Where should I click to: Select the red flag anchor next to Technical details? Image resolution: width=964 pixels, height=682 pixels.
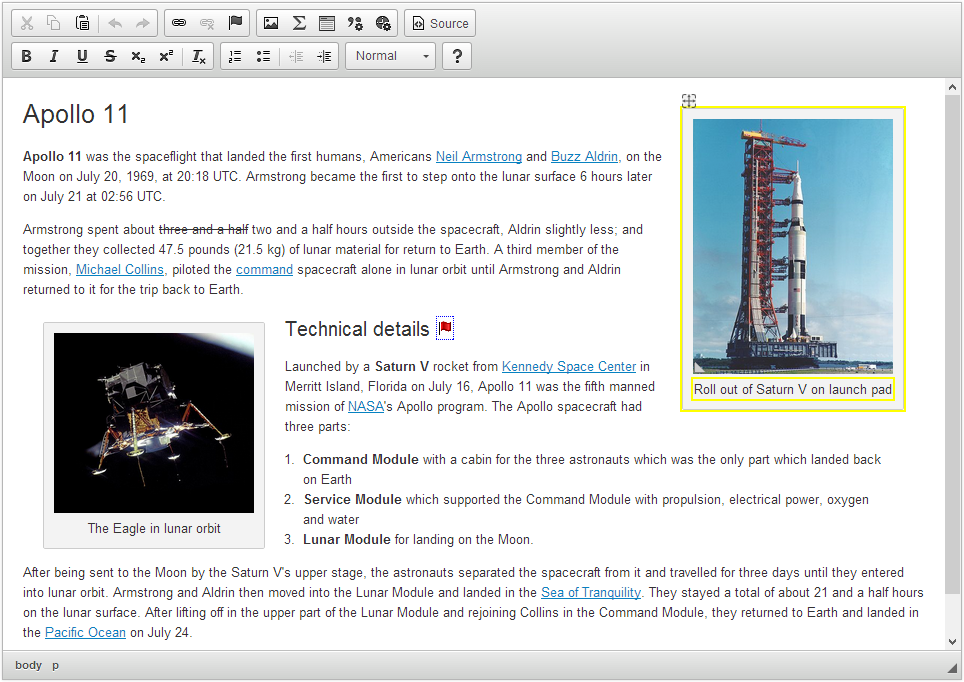(445, 328)
